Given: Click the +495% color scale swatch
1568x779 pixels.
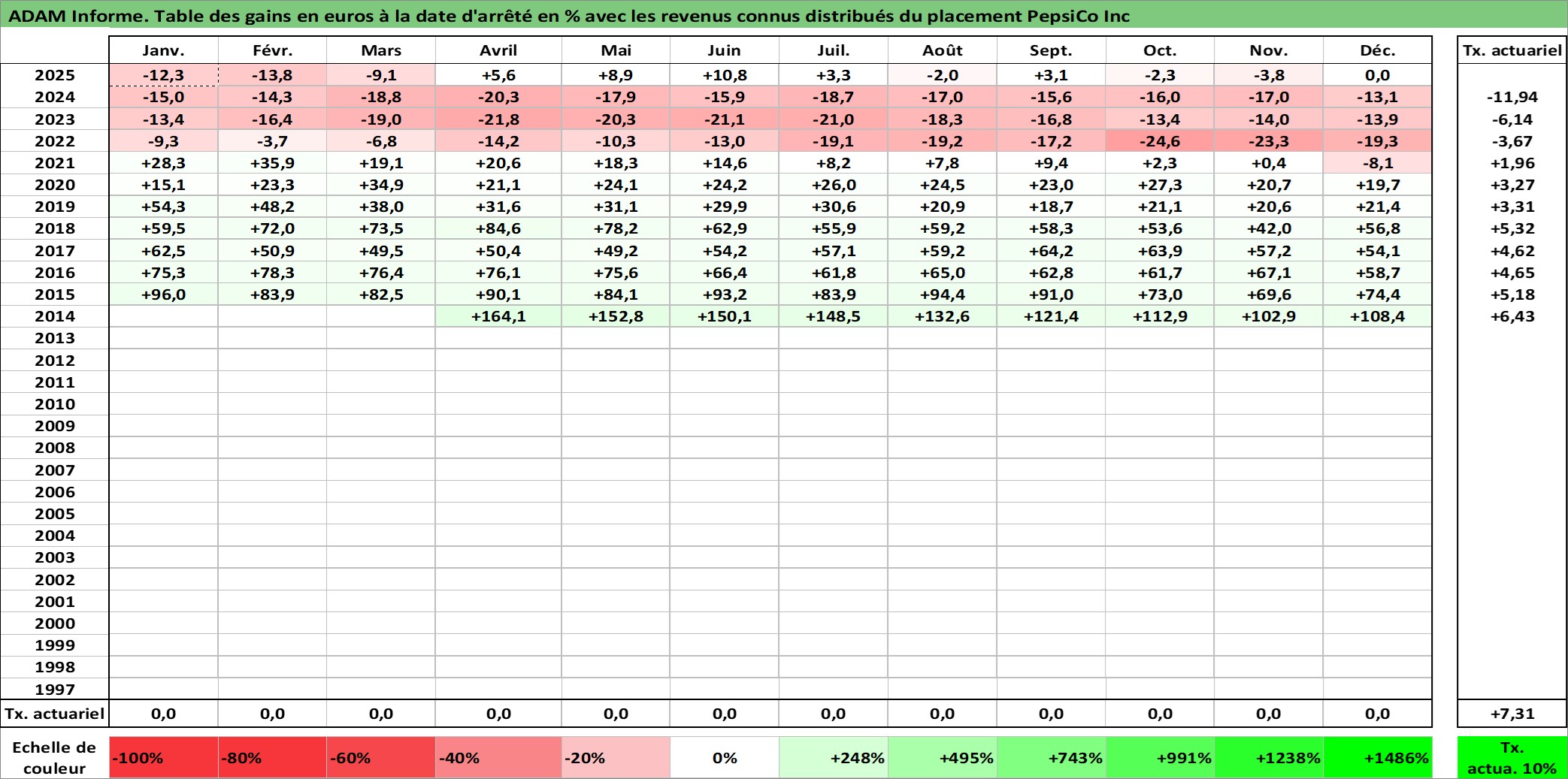Looking at the screenshot, I should [942, 757].
